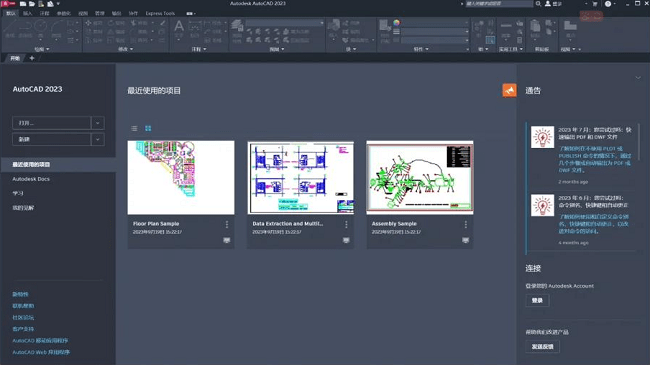
Task: Switch recent files to grid view
Action: click(x=148, y=129)
